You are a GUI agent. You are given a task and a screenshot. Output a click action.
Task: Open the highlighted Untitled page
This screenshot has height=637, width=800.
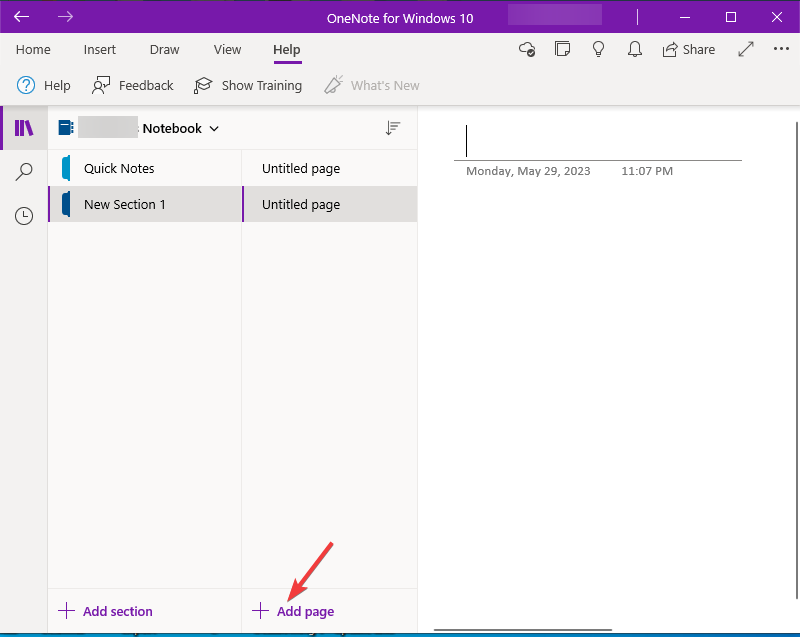pyautogui.click(x=330, y=204)
